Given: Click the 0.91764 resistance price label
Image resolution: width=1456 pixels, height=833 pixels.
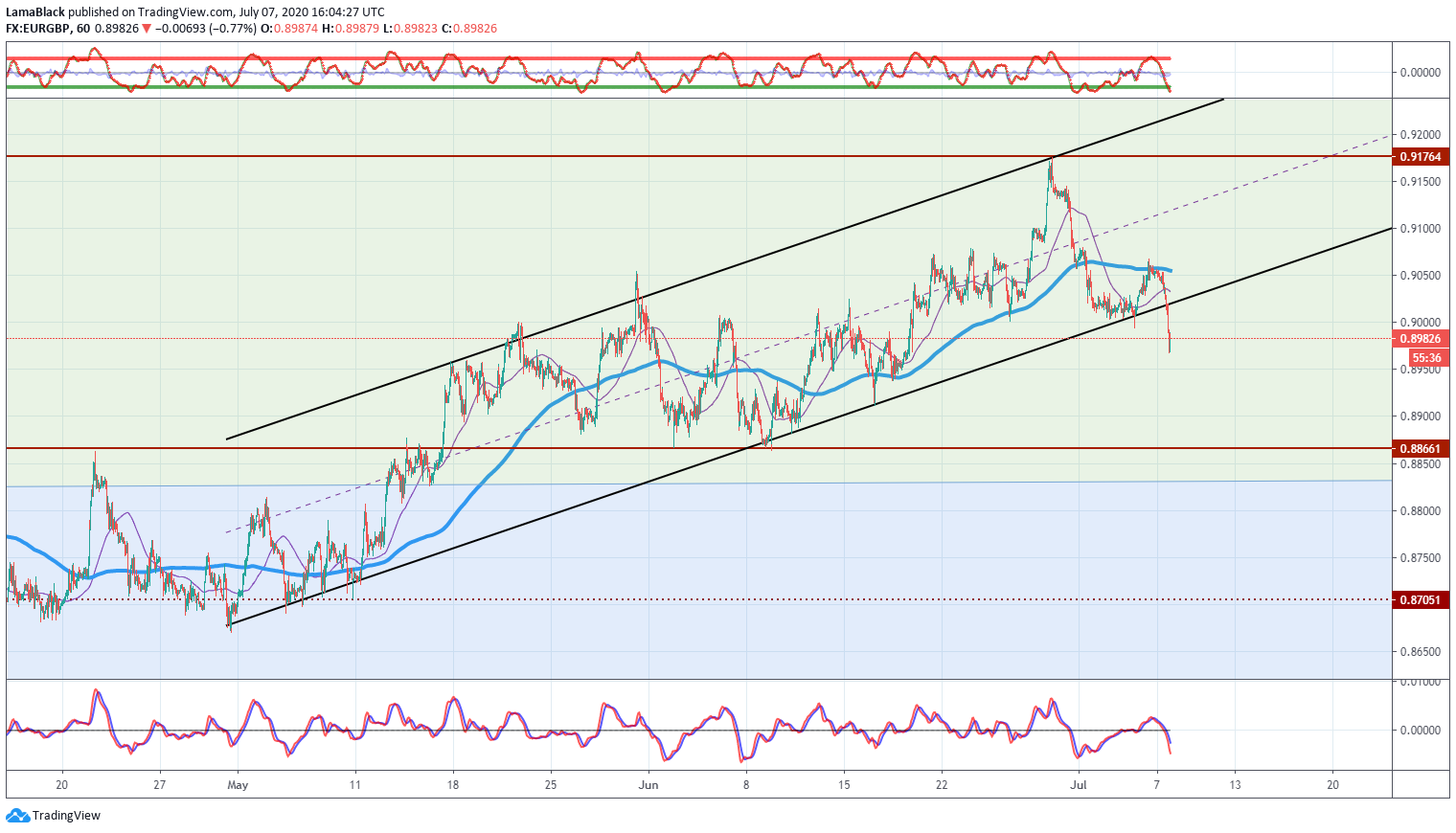Looking at the screenshot, I should 1421,156.
